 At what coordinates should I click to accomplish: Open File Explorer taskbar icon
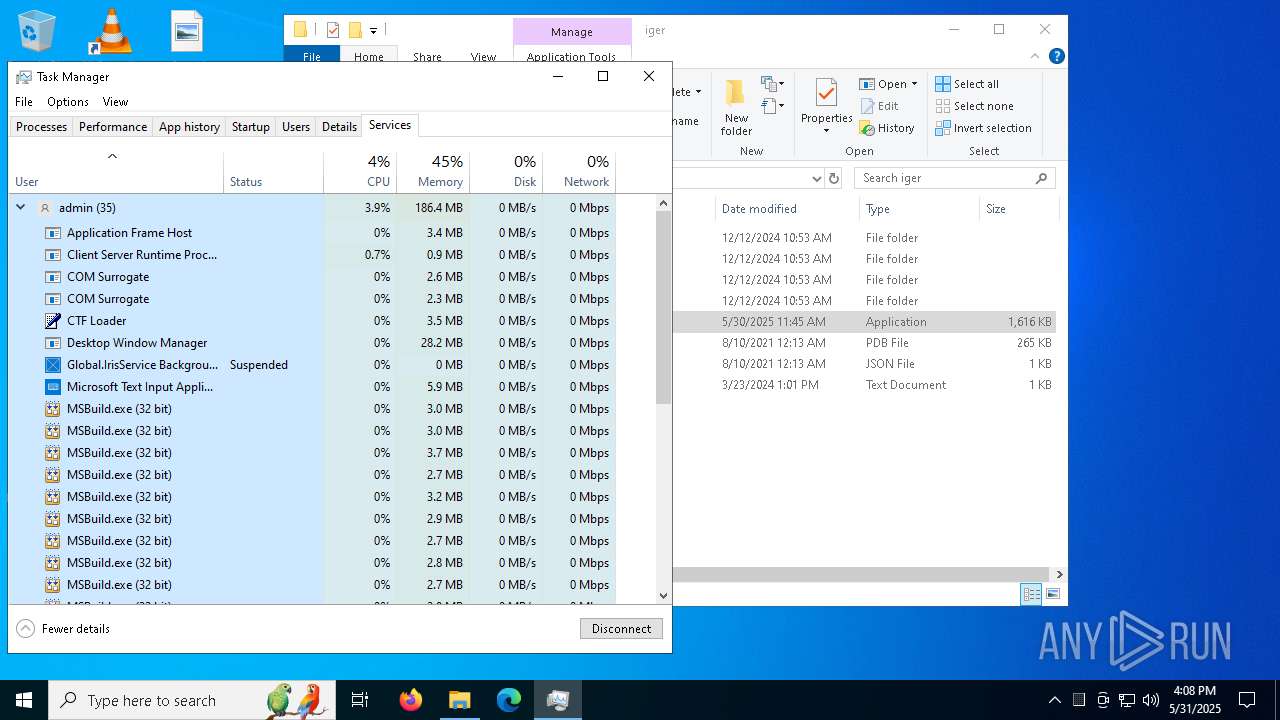[459, 700]
